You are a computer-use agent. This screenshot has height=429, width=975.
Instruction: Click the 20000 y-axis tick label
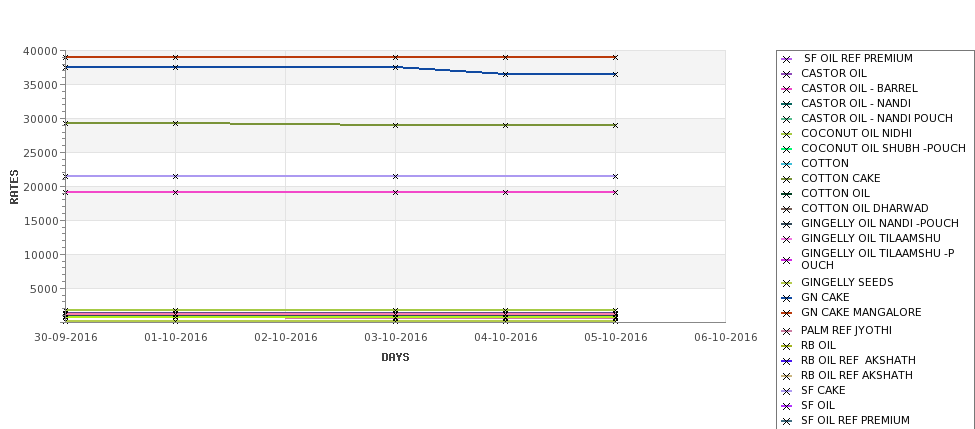pyautogui.click(x=44, y=187)
